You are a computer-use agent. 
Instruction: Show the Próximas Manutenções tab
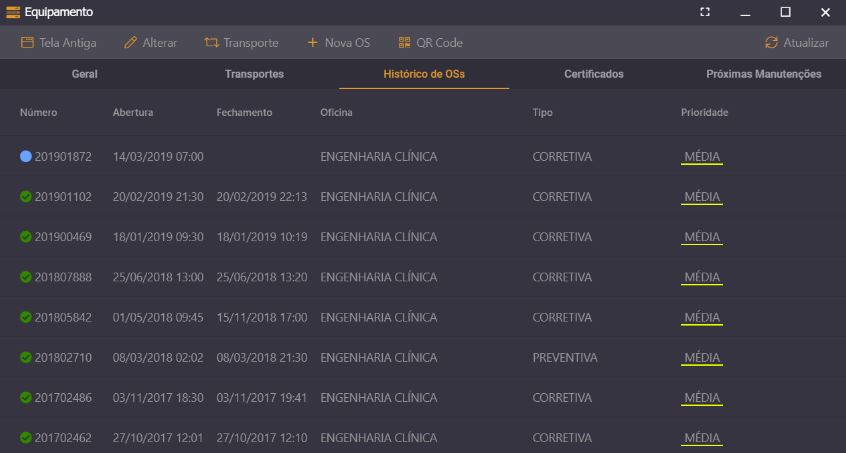pyautogui.click(x=763, y=74)
